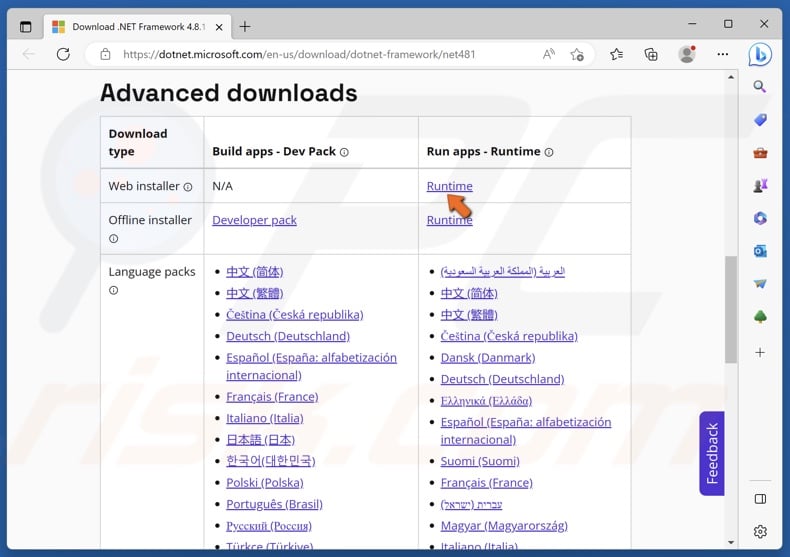Open the Collections icon

click(651, 54)
